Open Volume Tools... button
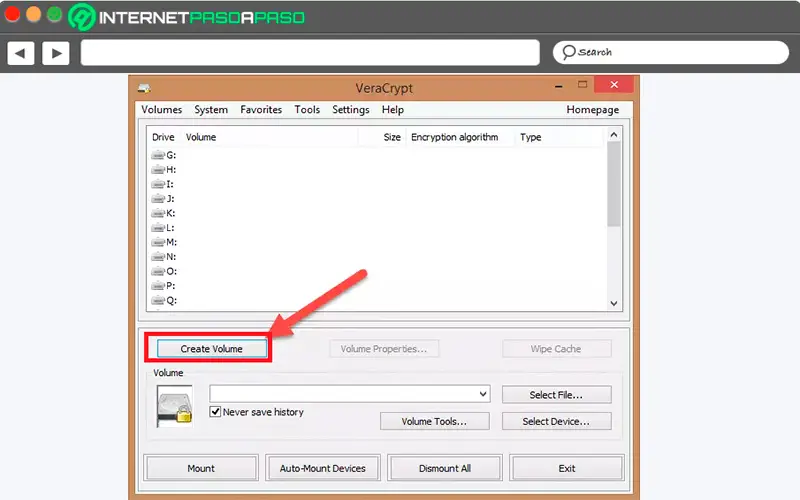Screen dimensions: 800x500 435,421
